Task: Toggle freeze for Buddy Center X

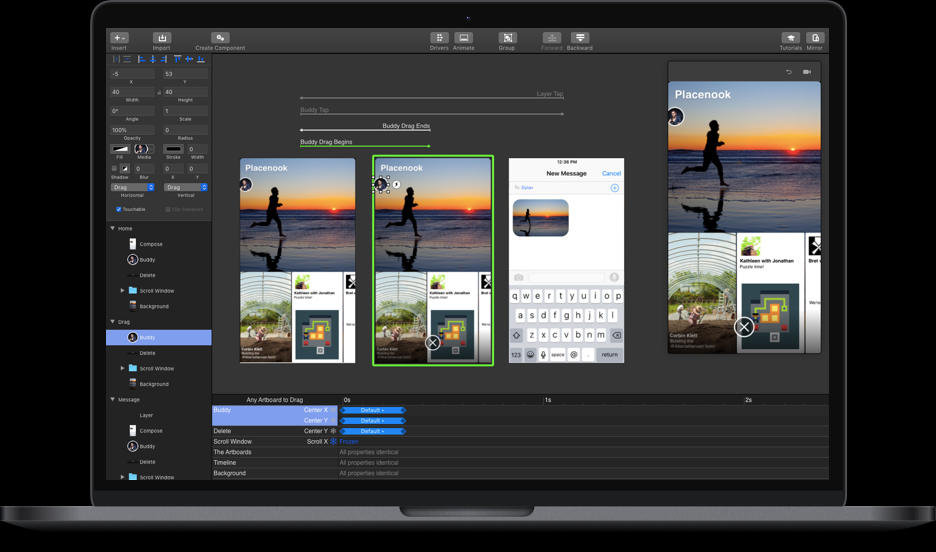Action: [334, 410]
